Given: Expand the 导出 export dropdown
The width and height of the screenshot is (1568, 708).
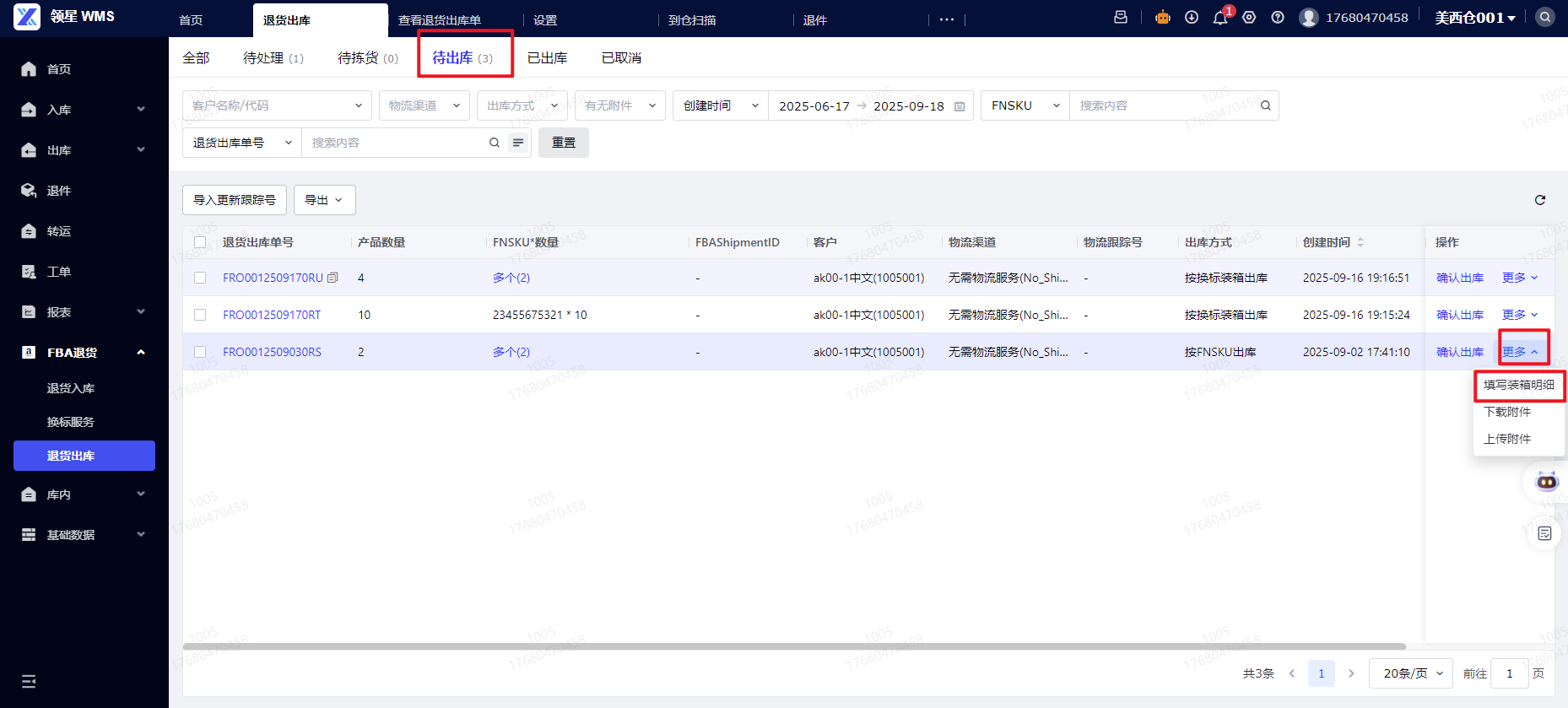Looking at the screenshot, I should point(324,200).
